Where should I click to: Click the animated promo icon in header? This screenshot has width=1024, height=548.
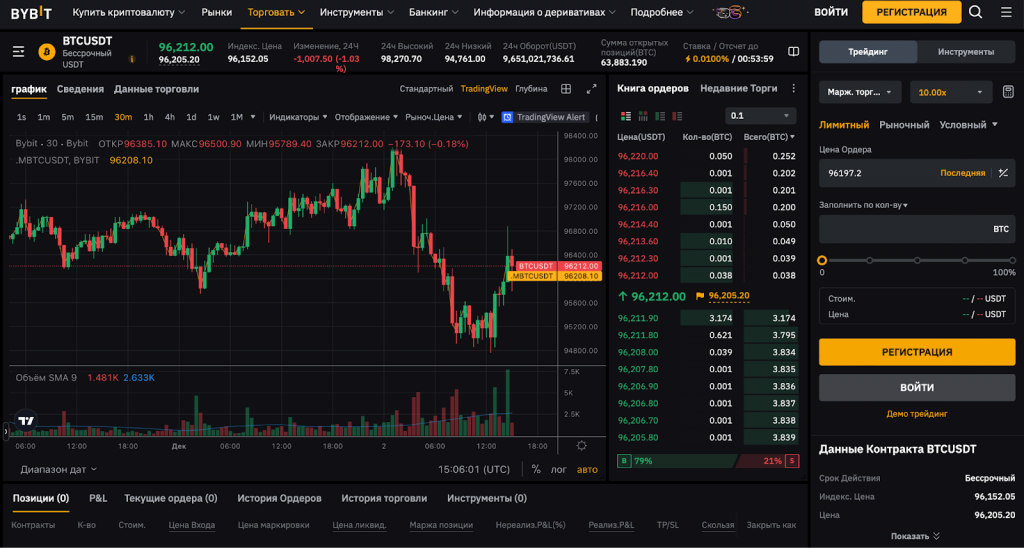730,12
